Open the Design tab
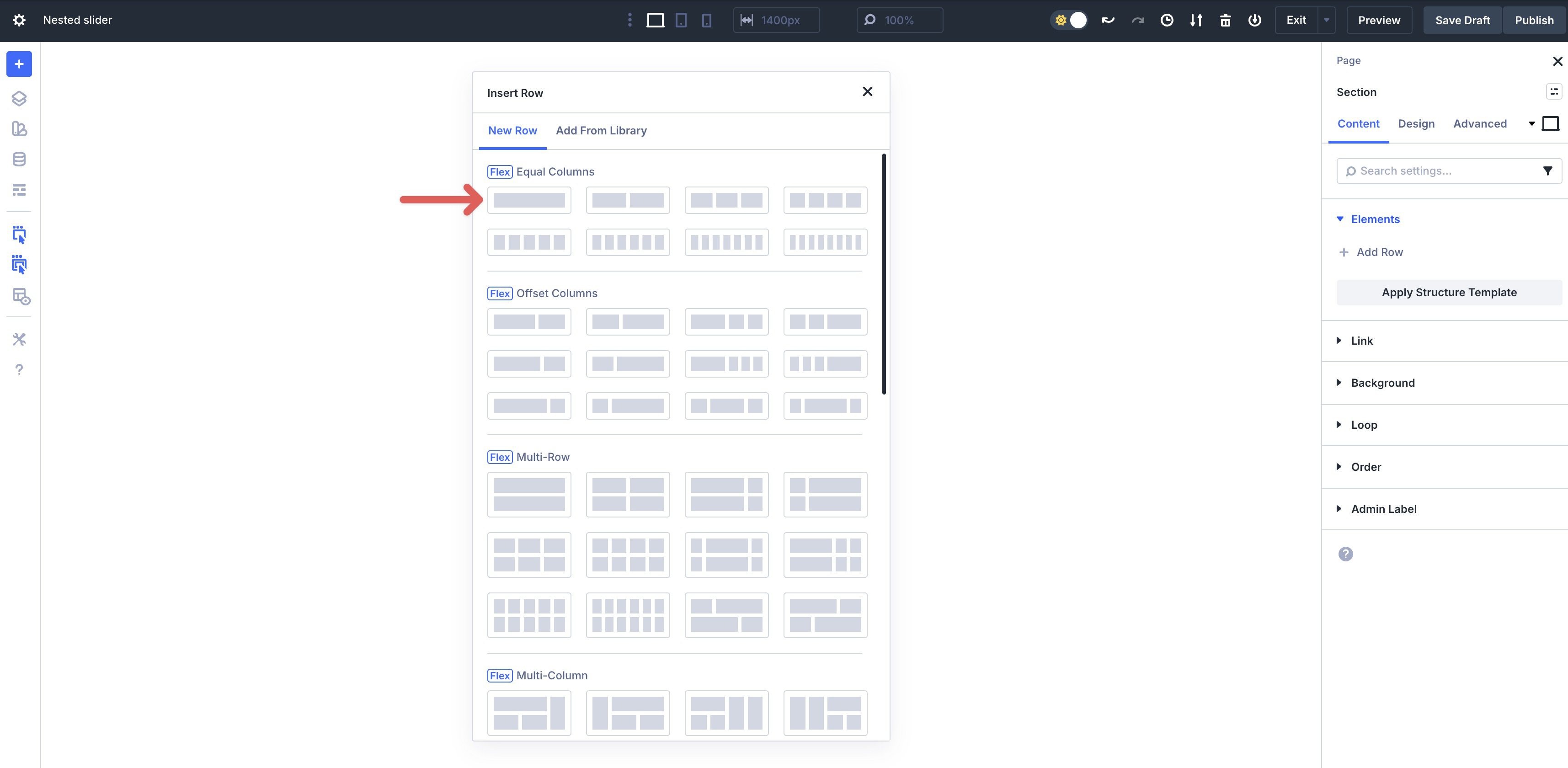 coord(1416,123)
